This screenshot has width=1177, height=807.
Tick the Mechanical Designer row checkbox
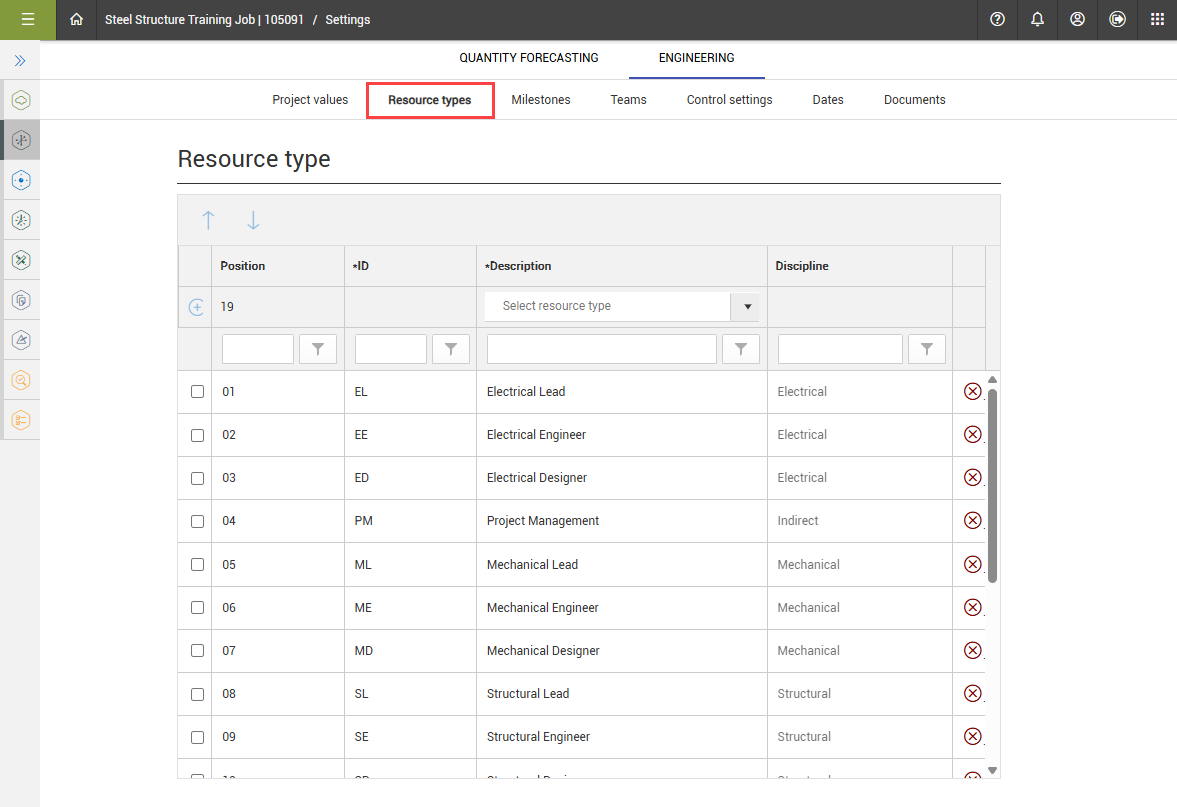pyautogui.click(x=197, y=651)
